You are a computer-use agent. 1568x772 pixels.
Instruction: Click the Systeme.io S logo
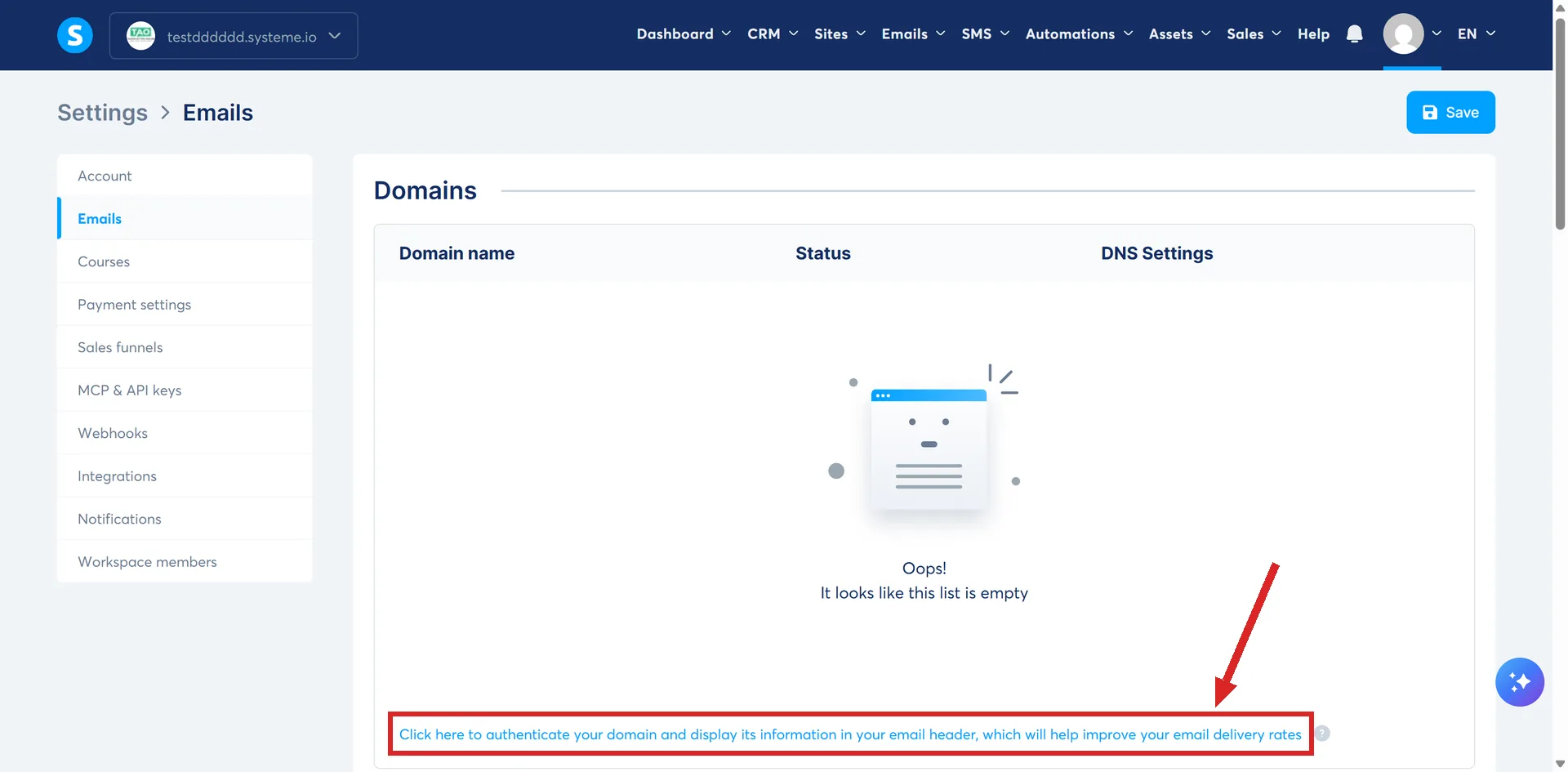coord(75,35)
